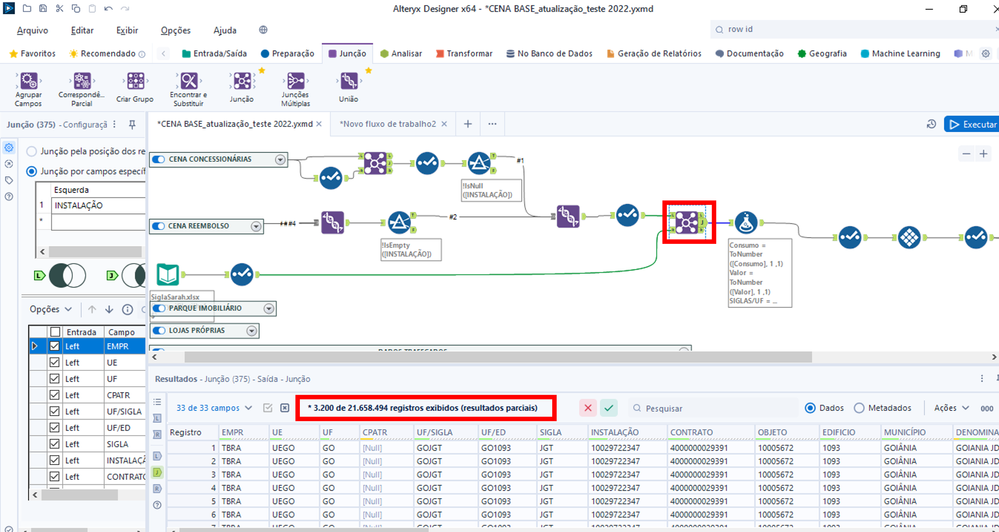Select the Junção tool in palette

[241, 87]
